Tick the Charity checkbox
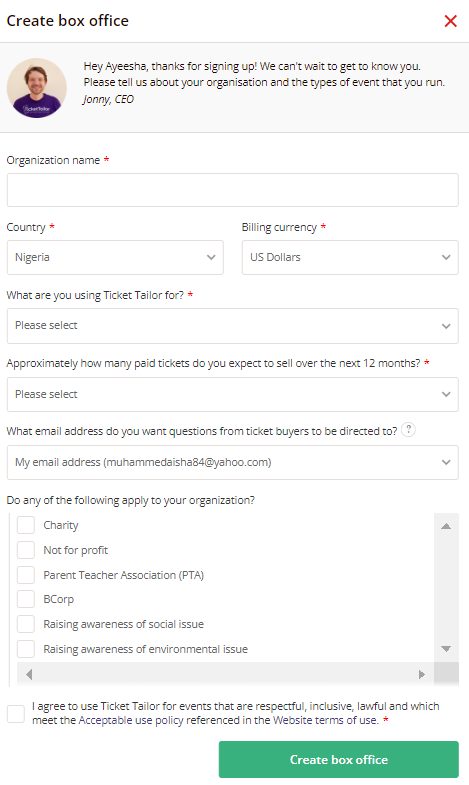469x785 pixels. point(26,525)
